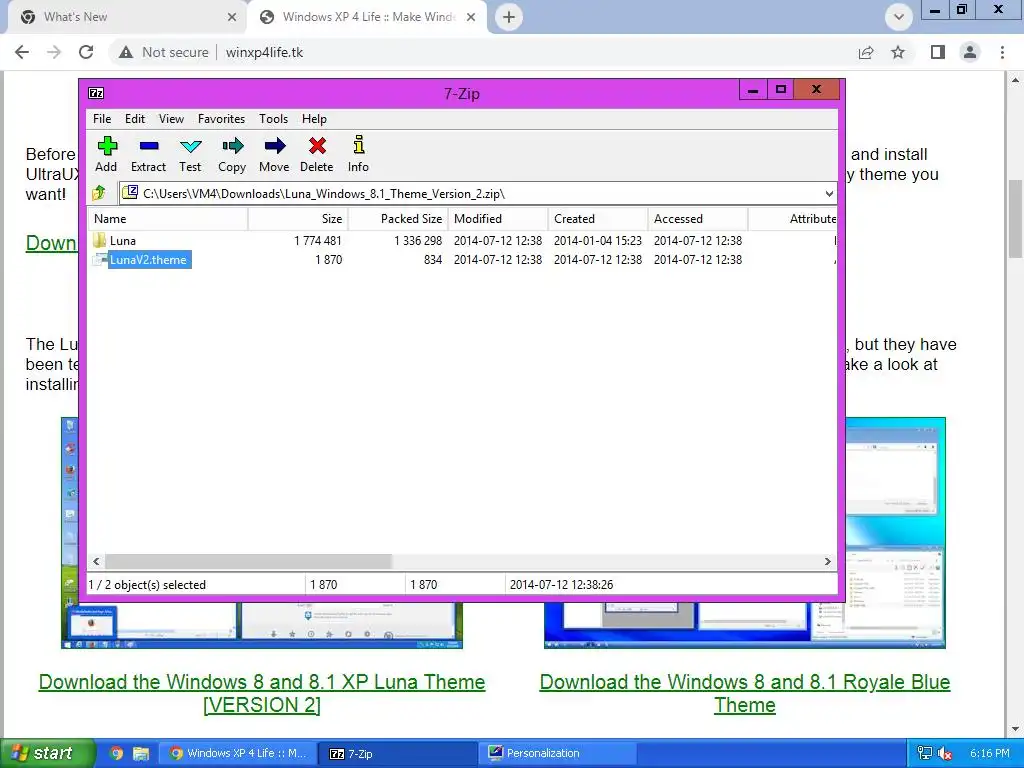Click the browser page vertical scrollbar thumb
The height and width of the screenshot is (768, 1024).
[x=1016, y=219]
